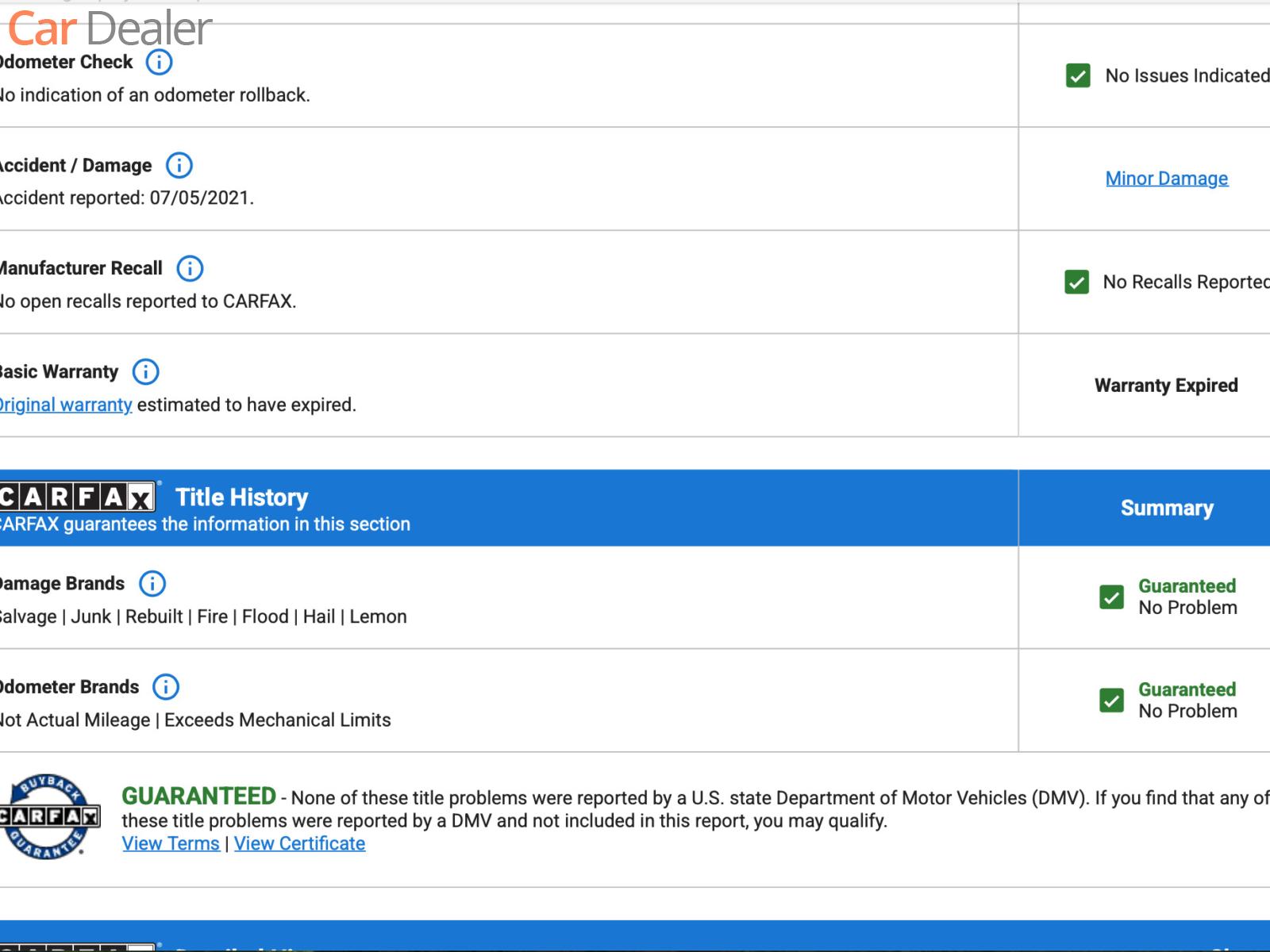Open the Accident / Damage info icon
This screenshot has width=1270, height=952.
coord(179,165)
